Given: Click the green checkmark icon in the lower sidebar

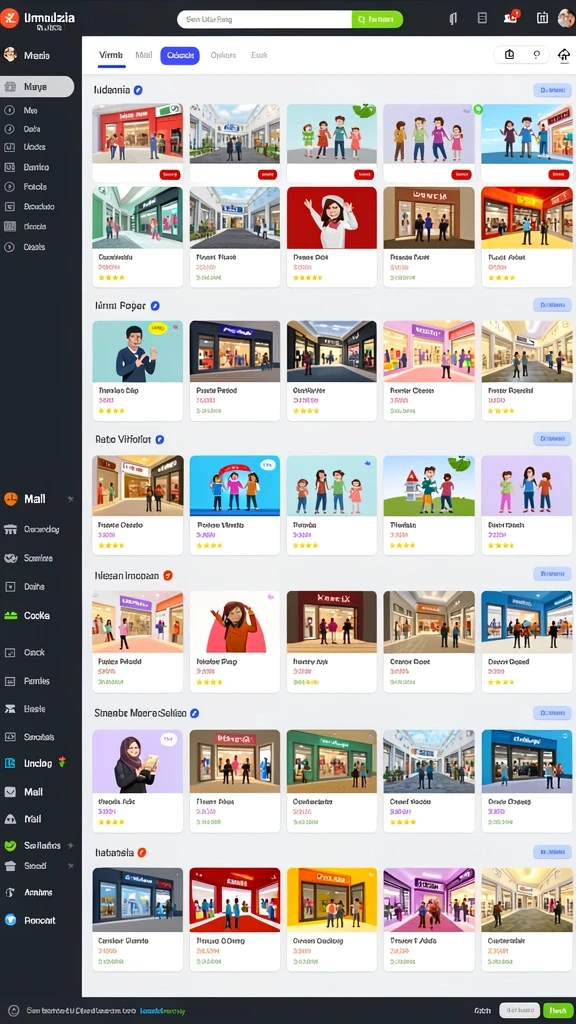Looking at the screenshot, I should pyautogui.click(x=10, y=845).
